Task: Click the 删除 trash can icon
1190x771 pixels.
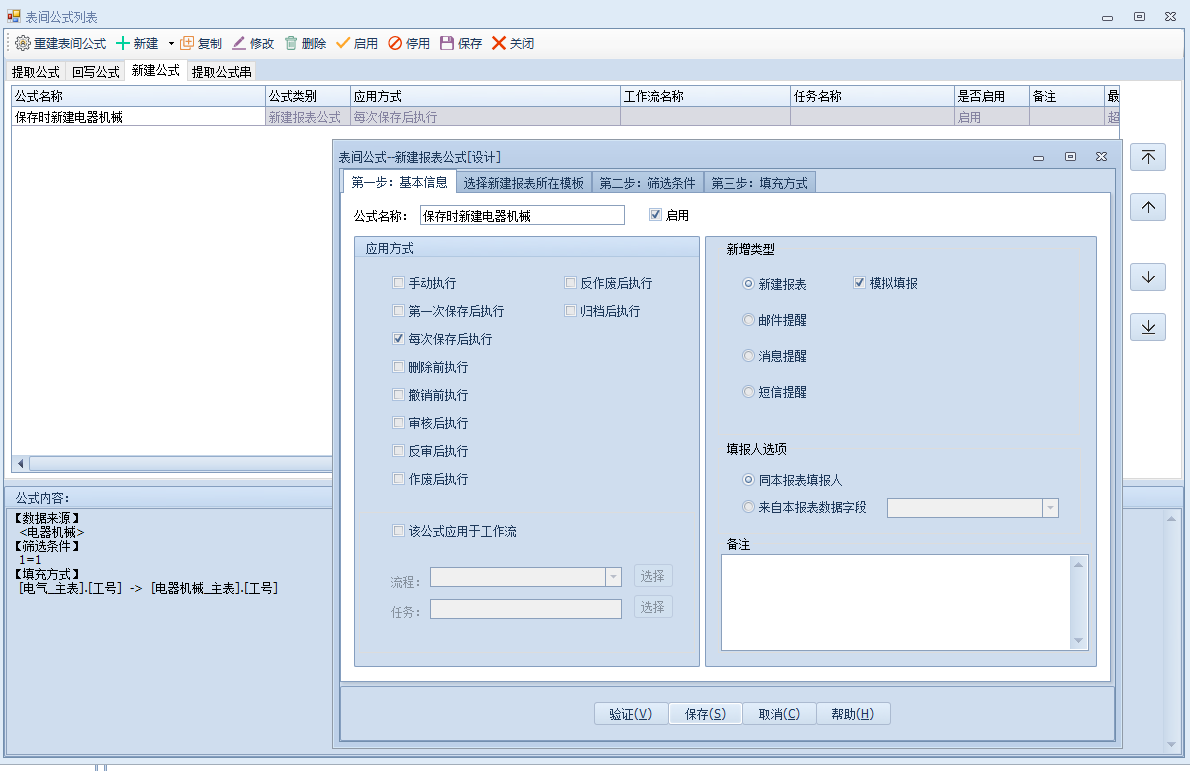Action: click(x=291, y=43)
